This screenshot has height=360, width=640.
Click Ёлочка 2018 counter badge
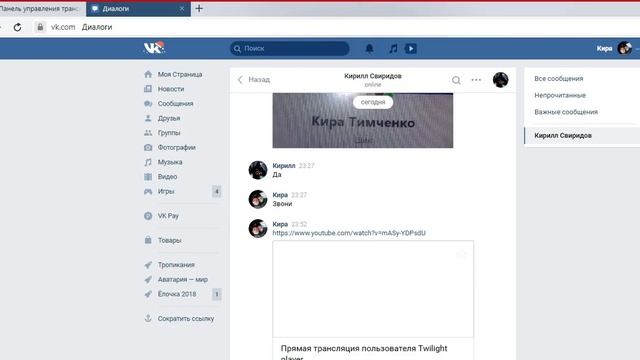pyautogui.click(x=217, y=294)
